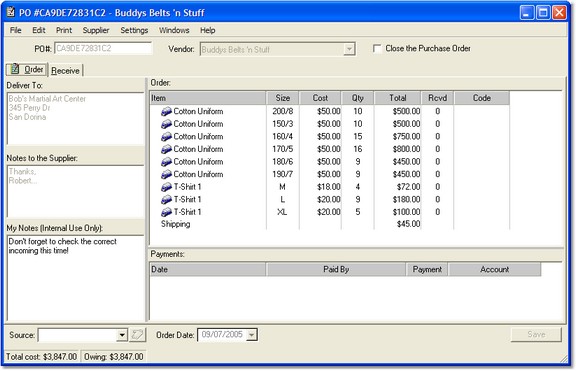Open the Settings menu
This screenshot has height=371, width=576.
coord(134,30)
